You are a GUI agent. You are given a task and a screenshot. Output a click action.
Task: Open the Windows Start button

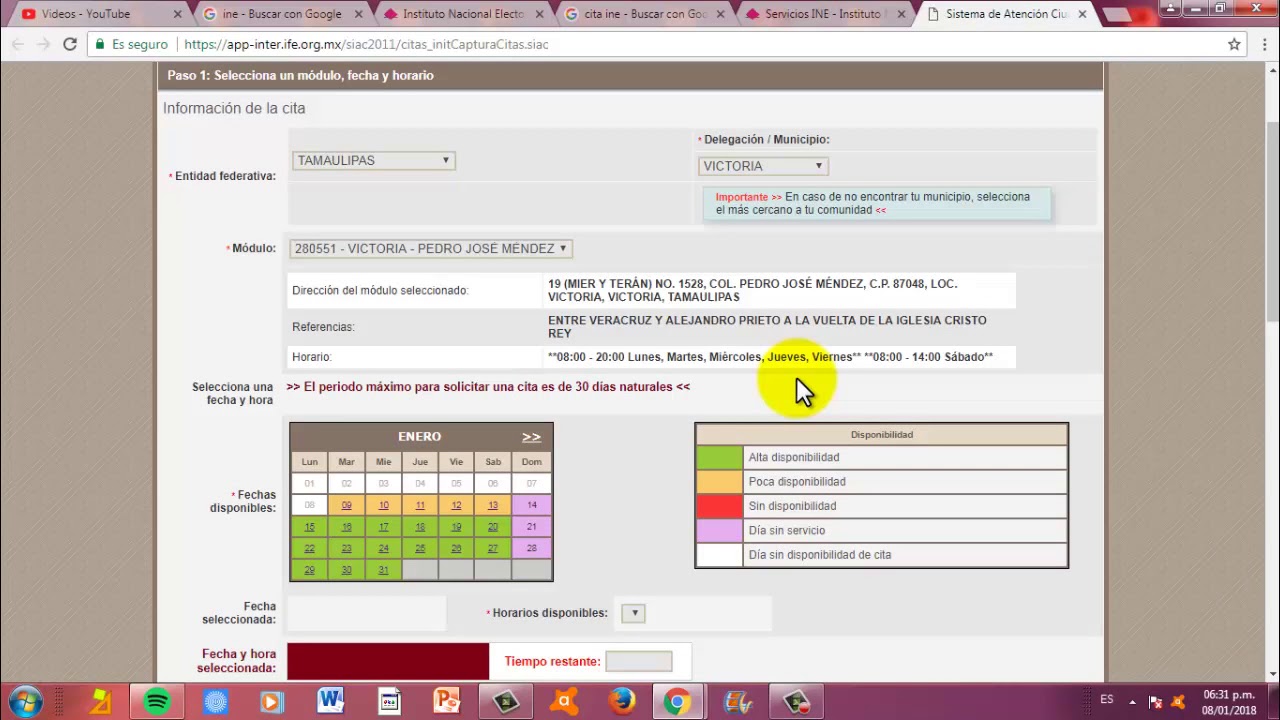point(27,702)
